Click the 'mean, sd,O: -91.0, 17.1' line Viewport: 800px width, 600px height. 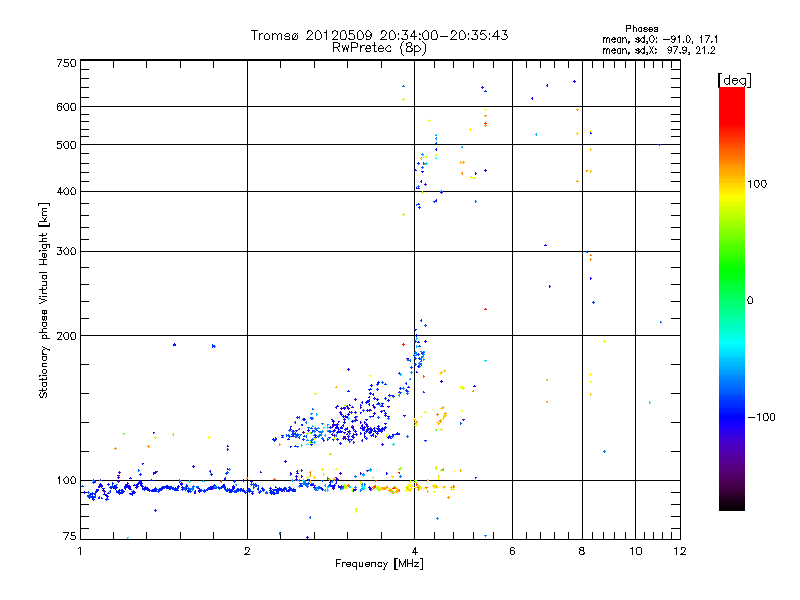click(660, 39)
